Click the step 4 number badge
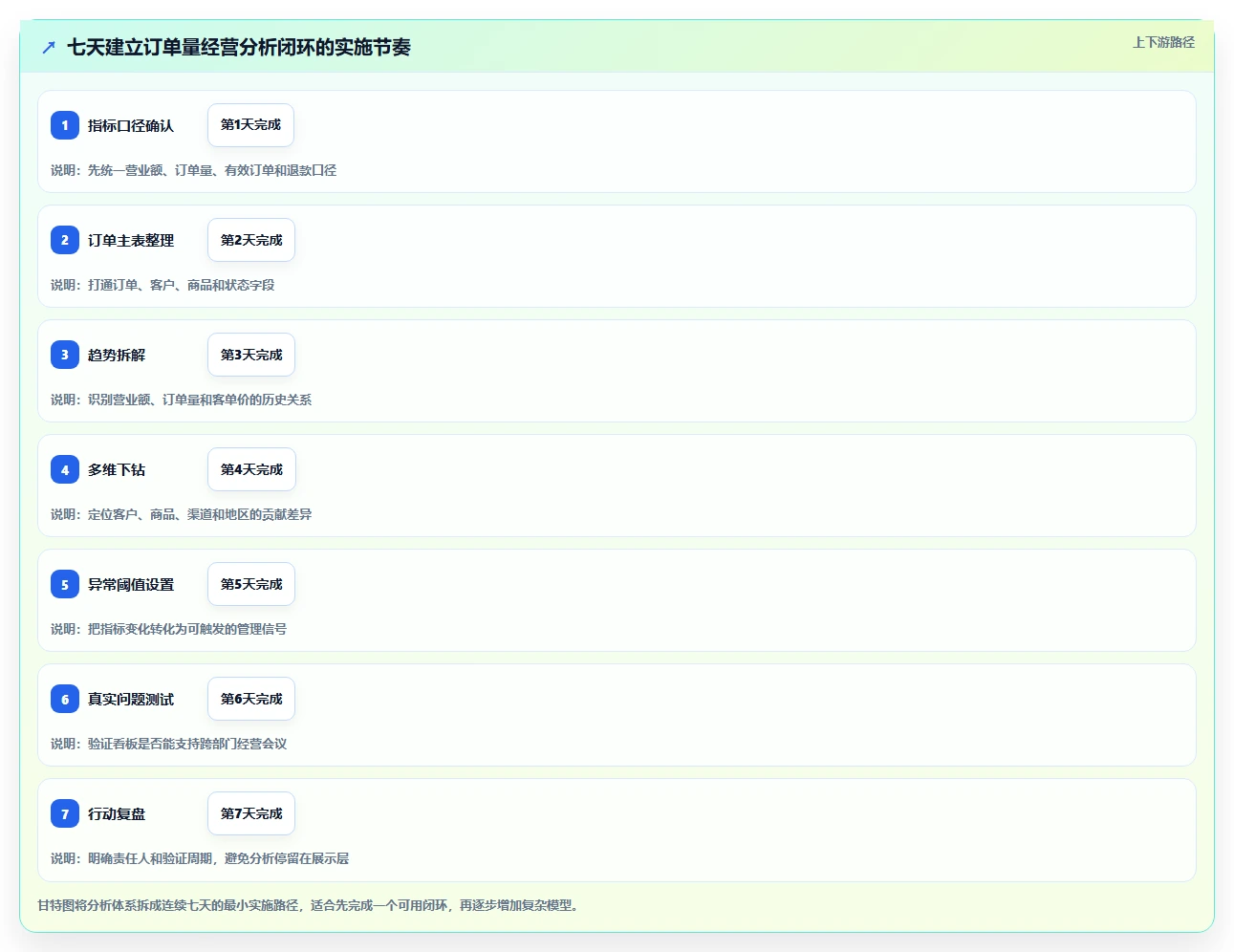The image size is (1234, 952). coord(65,469)
